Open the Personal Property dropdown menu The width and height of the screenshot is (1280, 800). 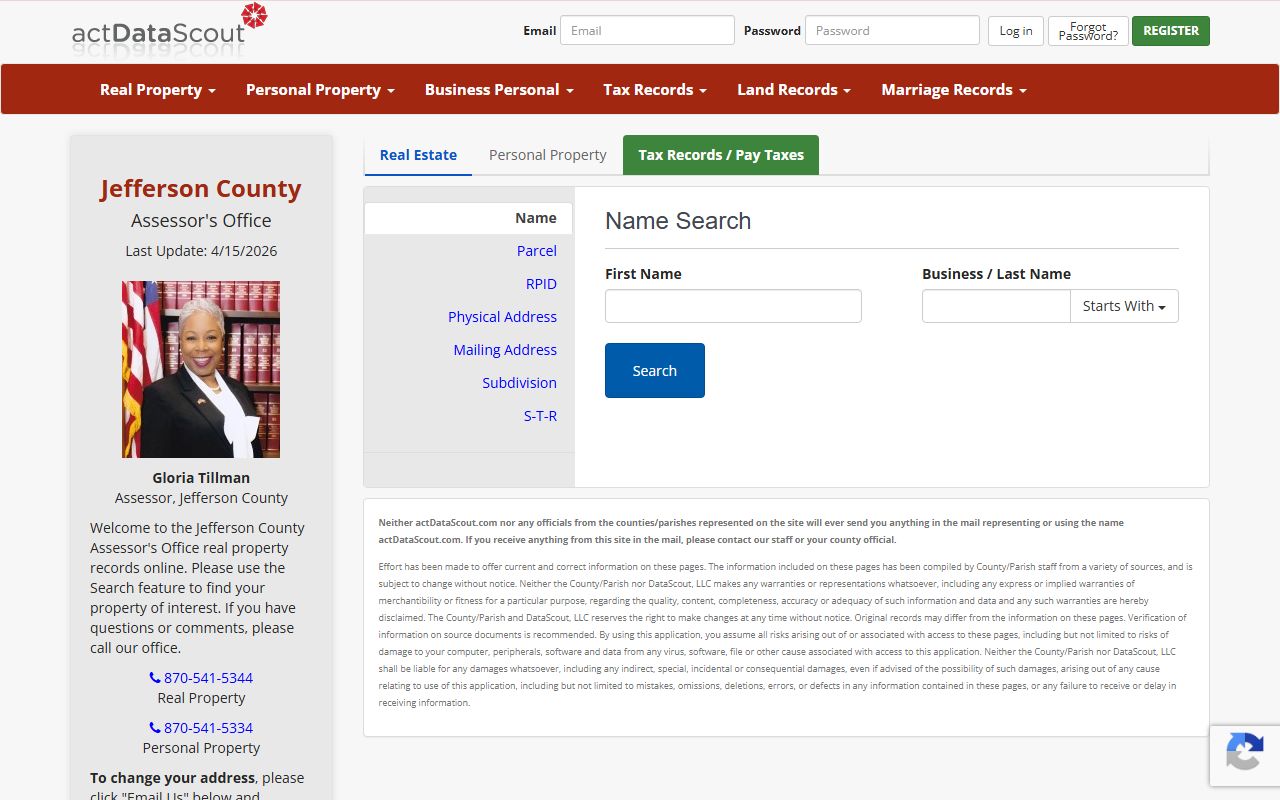pyautogui.click(x=320, y=89)
